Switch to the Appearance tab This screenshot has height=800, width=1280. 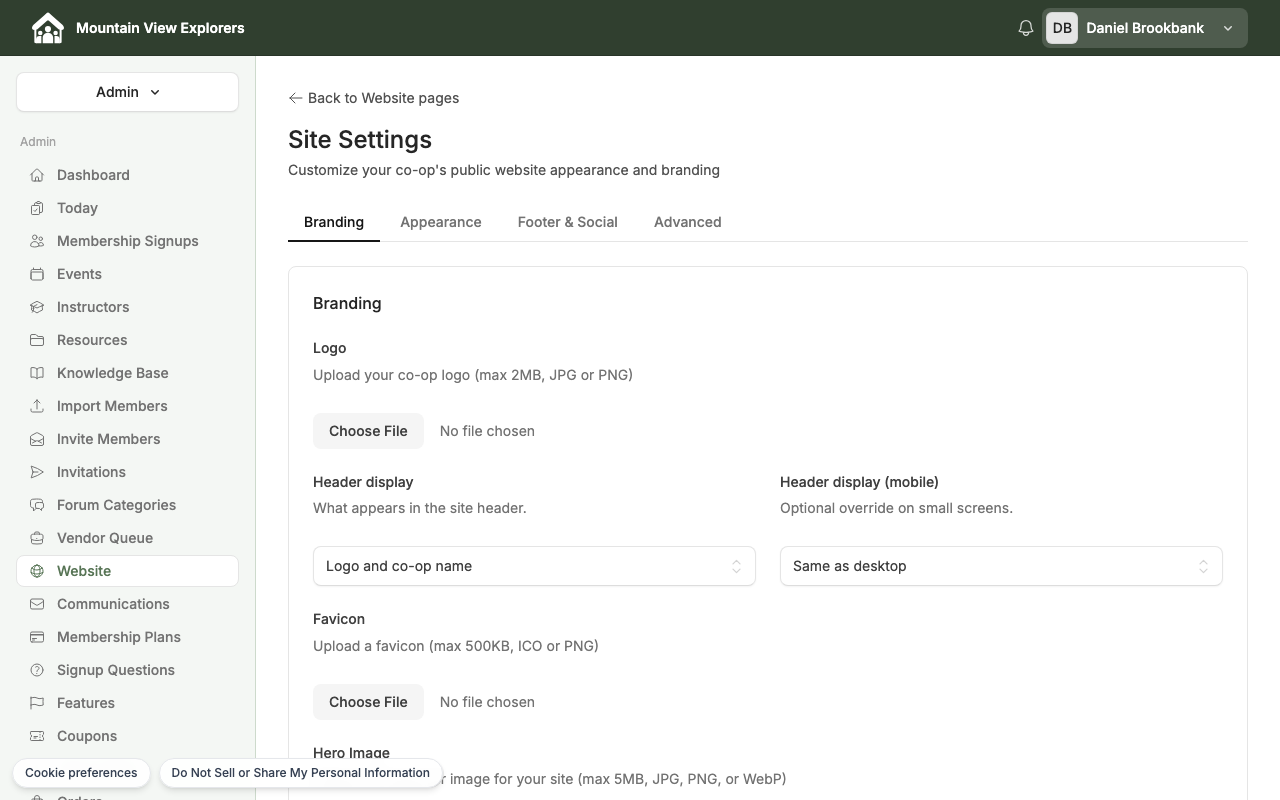[441, 222]
